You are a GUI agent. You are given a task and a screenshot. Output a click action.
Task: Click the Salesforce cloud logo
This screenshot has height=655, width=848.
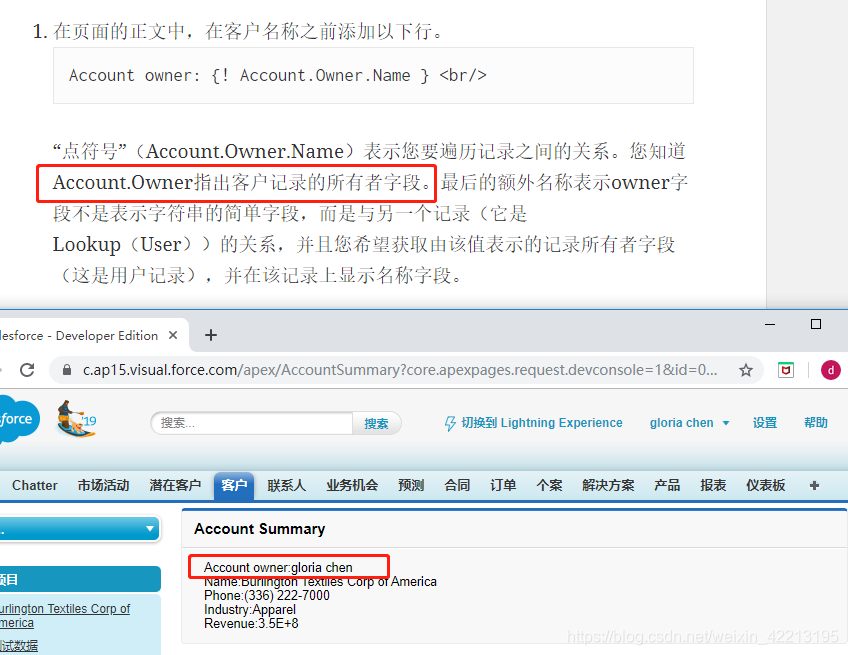(16, 419)
